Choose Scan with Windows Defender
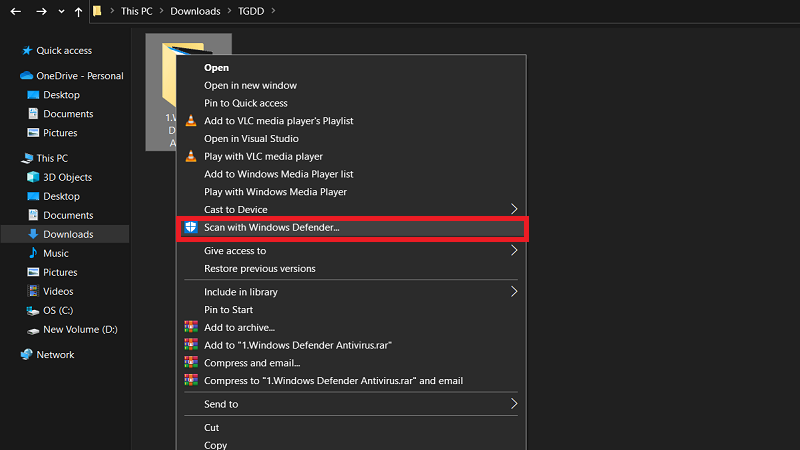The width and height of the screenshot is (800, 450). [x=272, y=228]
